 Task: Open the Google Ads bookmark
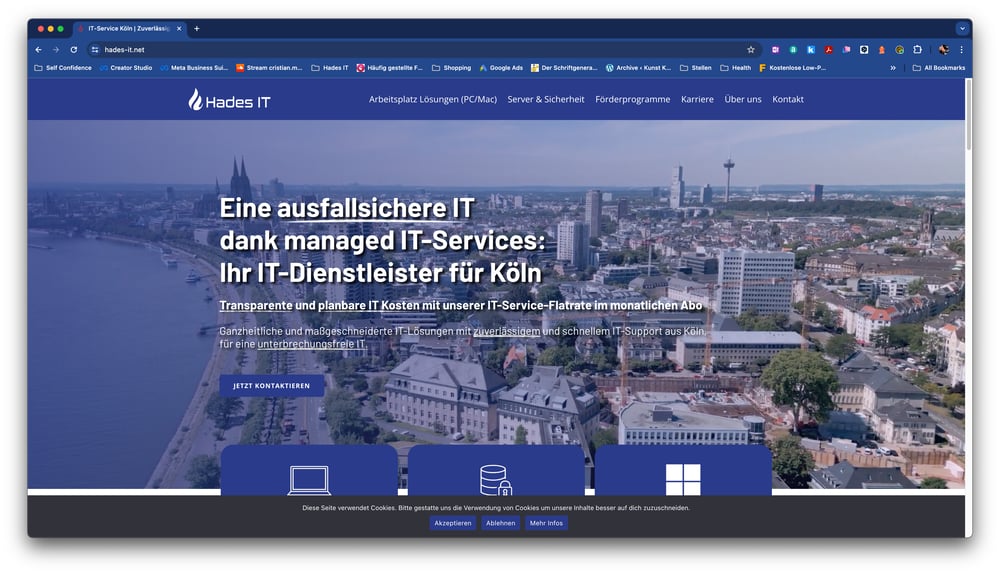tap(501, 68)
